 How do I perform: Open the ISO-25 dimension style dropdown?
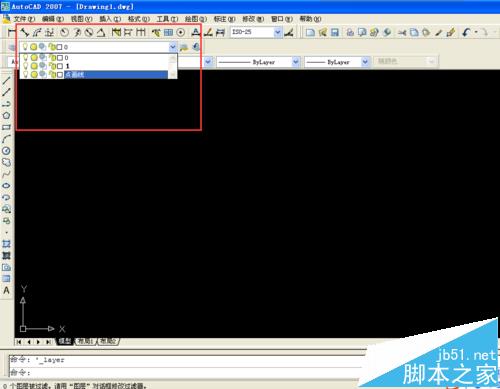tap(277, 32)
